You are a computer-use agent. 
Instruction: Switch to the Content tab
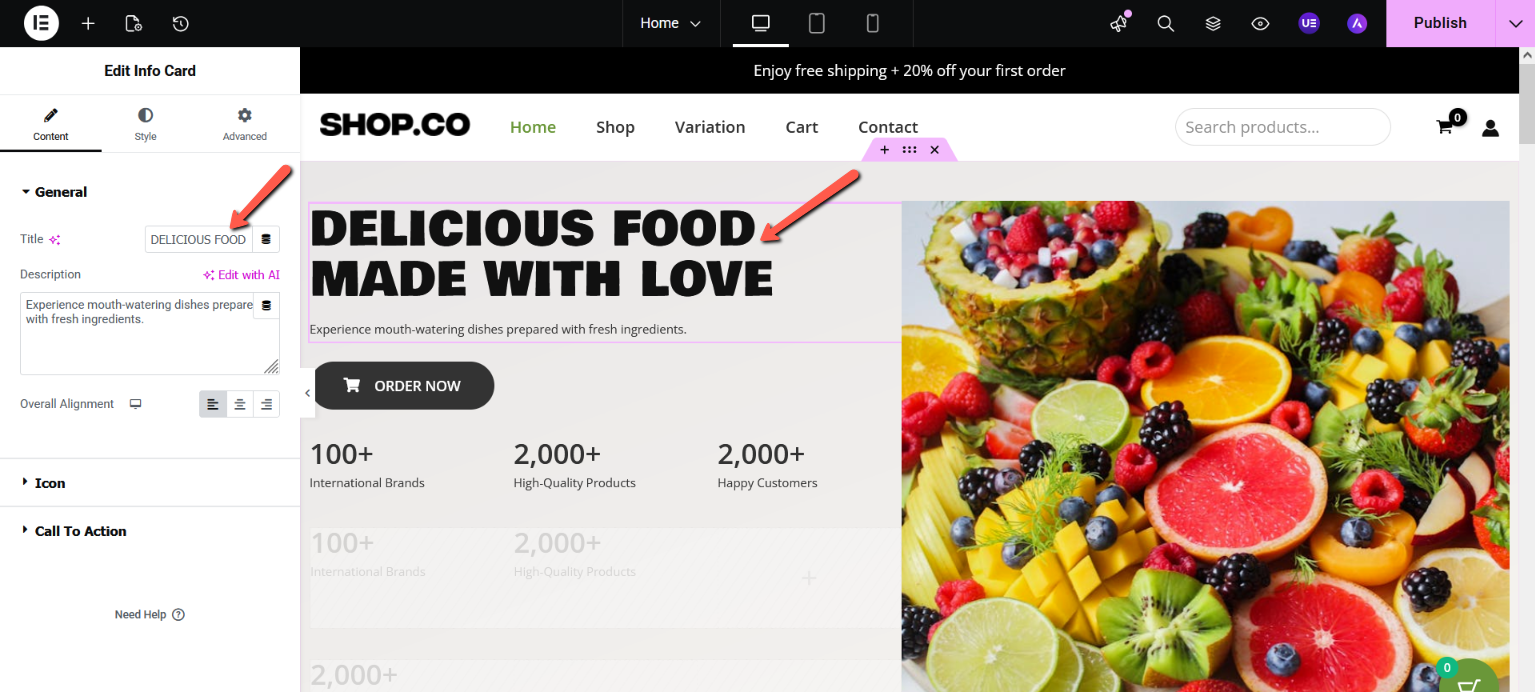[51, 125]
